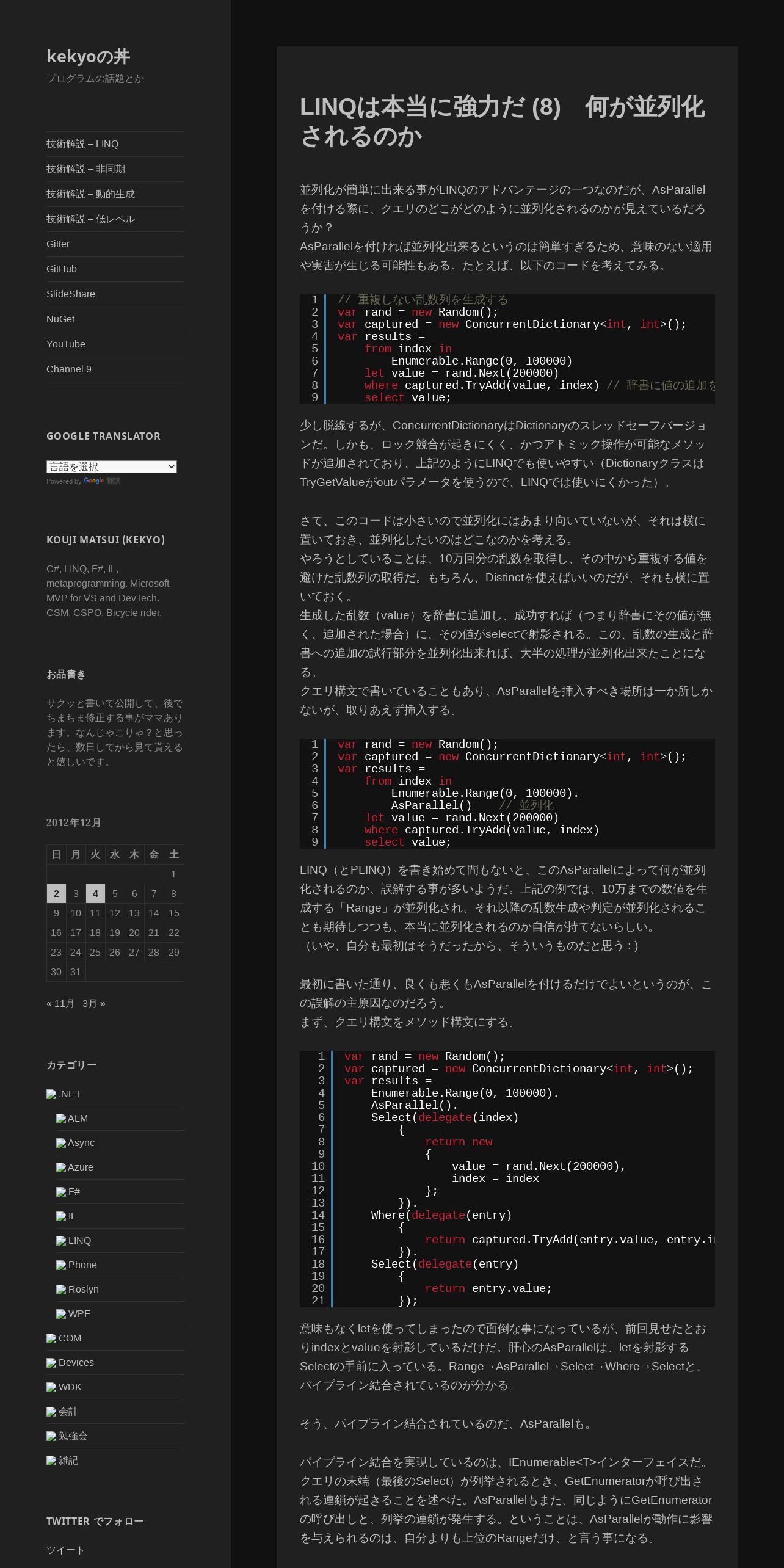The height and width of the screenshot is (1568, 784).
Task: Click the second code block's AsParallel() line
Action: [432, 806]
